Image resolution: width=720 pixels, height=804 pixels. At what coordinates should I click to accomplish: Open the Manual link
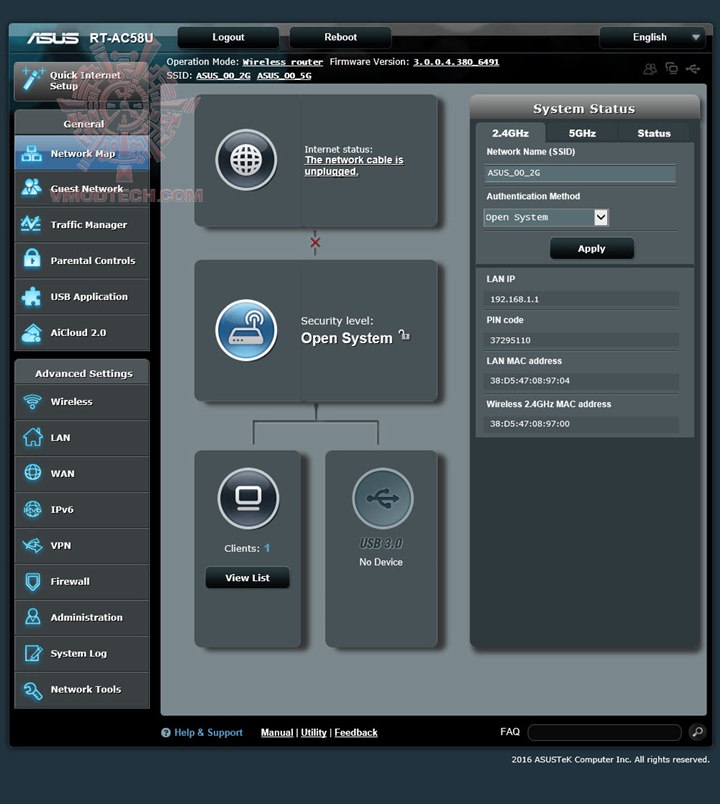pos(277,733)
